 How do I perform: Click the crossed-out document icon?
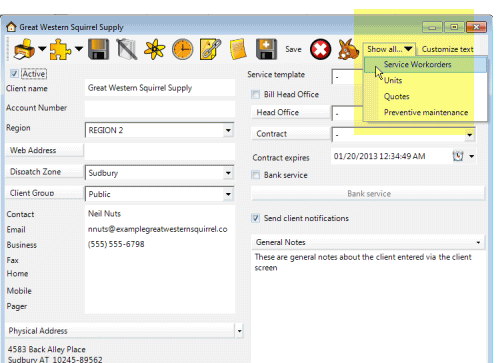[x=126, y=49]
